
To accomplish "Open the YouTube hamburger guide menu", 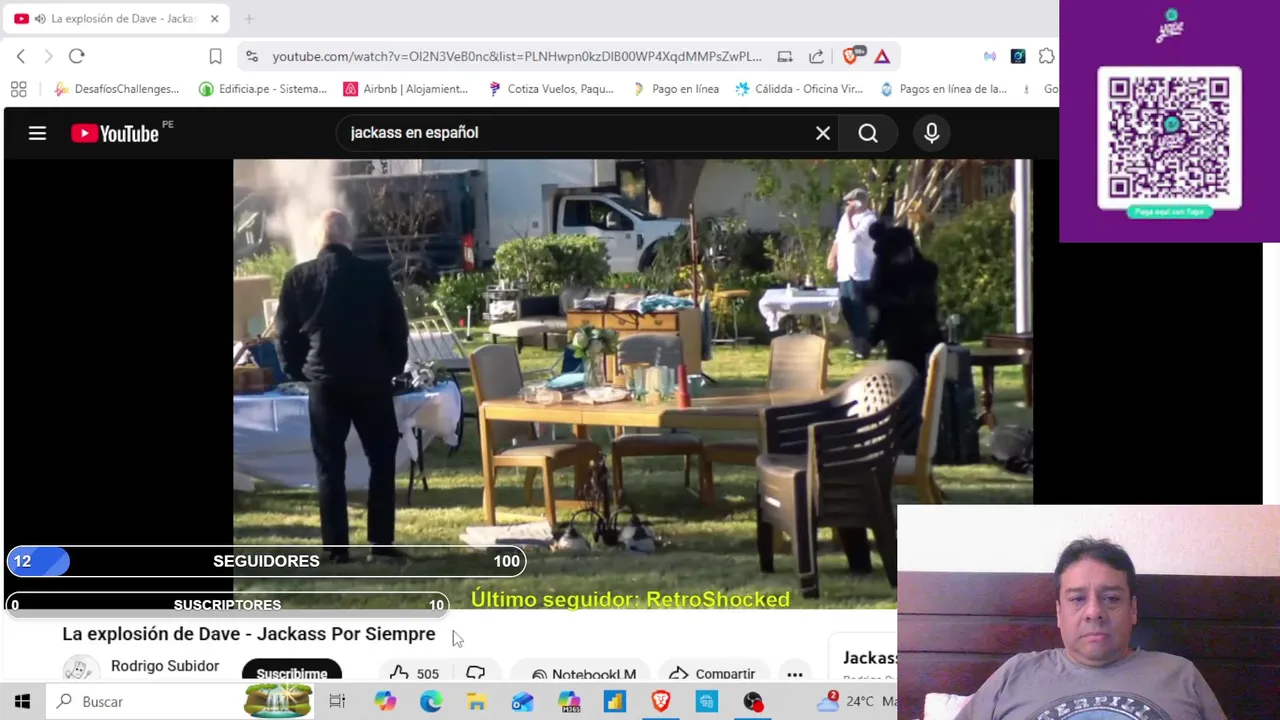I will pos(37,133).
